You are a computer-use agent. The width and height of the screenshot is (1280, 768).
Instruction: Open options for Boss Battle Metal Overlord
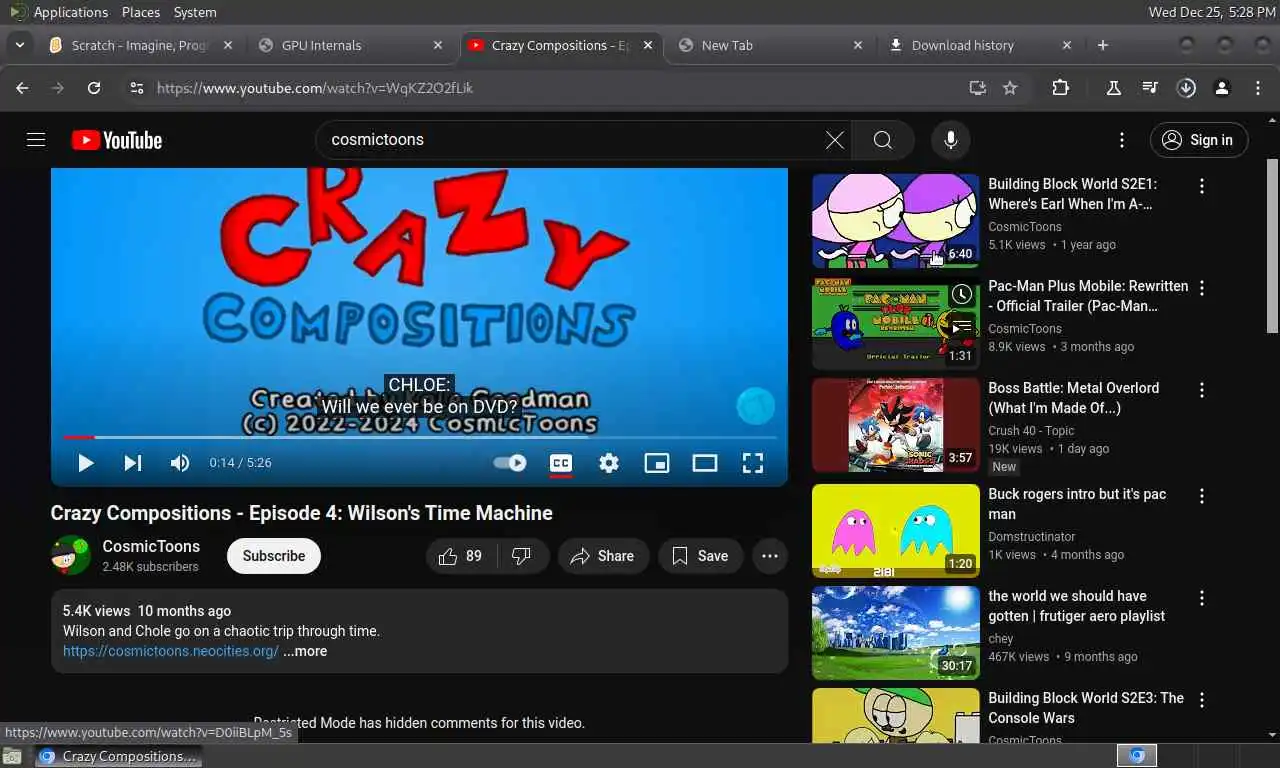pos(1202,390)
